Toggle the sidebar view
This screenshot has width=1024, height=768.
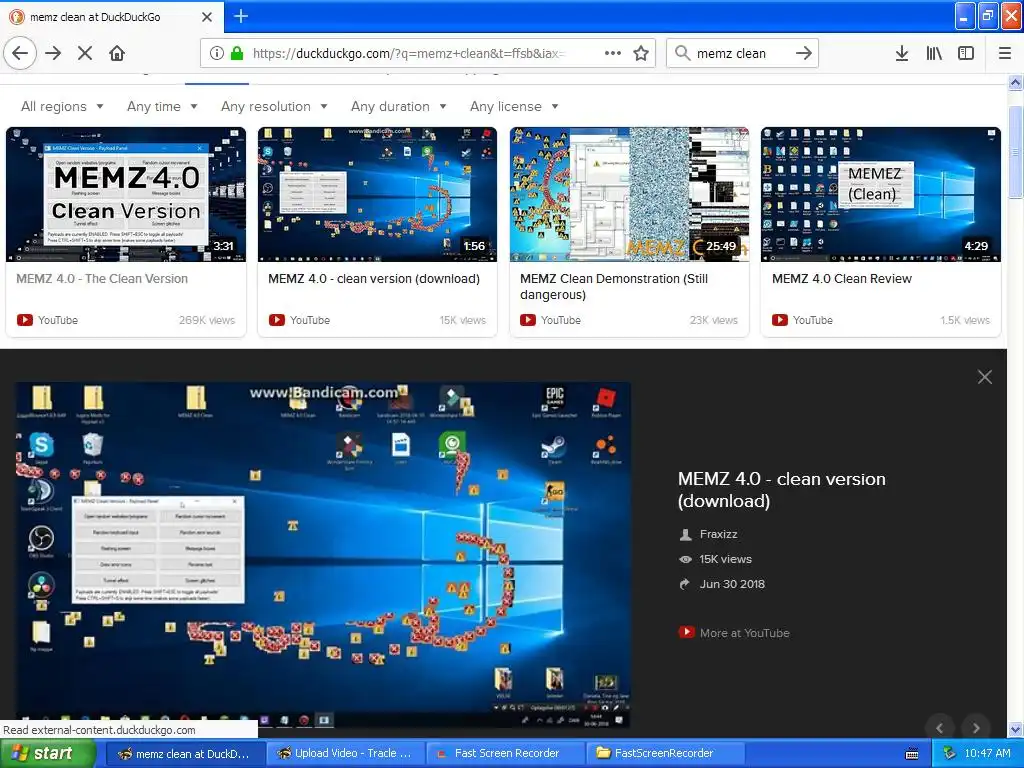click(x=966, y=53)
